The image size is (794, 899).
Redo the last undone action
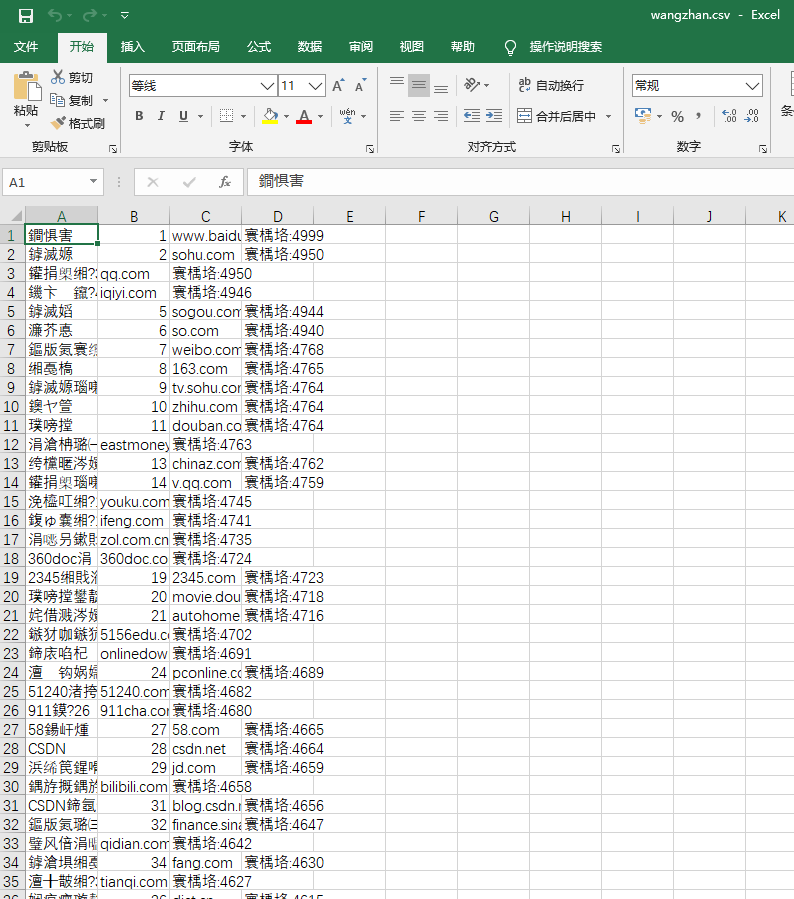90,15
